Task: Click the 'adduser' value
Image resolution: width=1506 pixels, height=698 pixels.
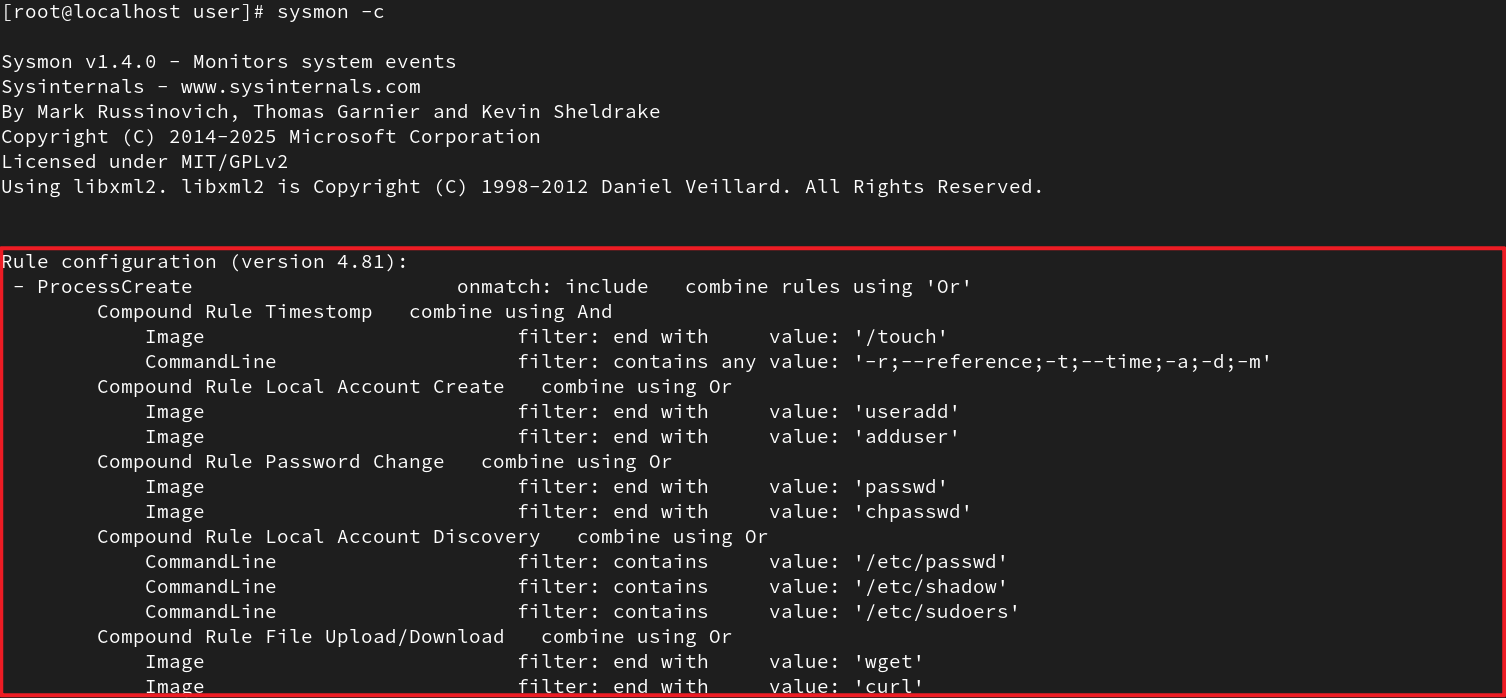Action: [x=907, y=437]
